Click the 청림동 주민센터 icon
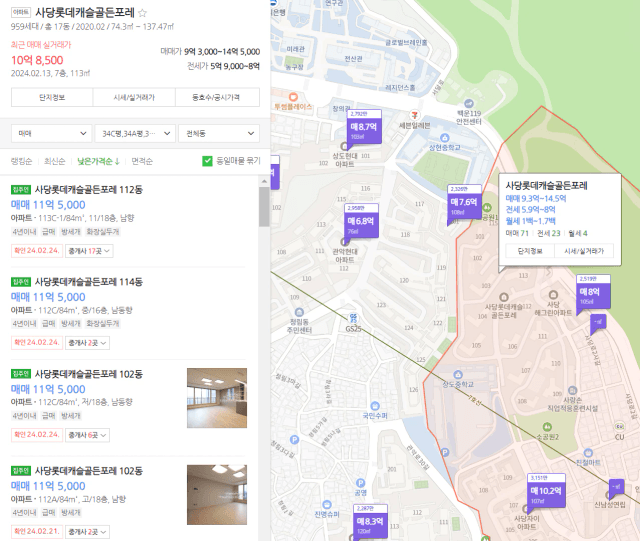Image resolution: width=640 pixels, height=541 pixels. [299, 312]
